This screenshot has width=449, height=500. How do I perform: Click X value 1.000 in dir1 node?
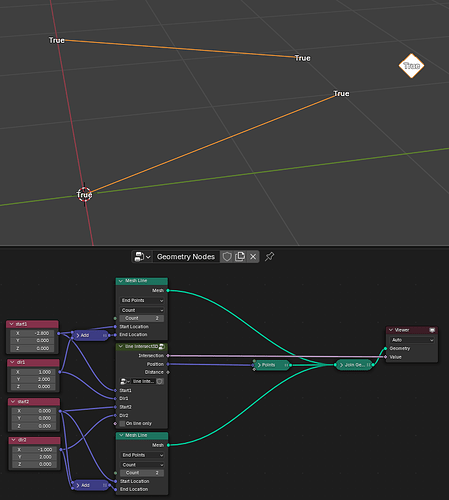coord(33,372)
